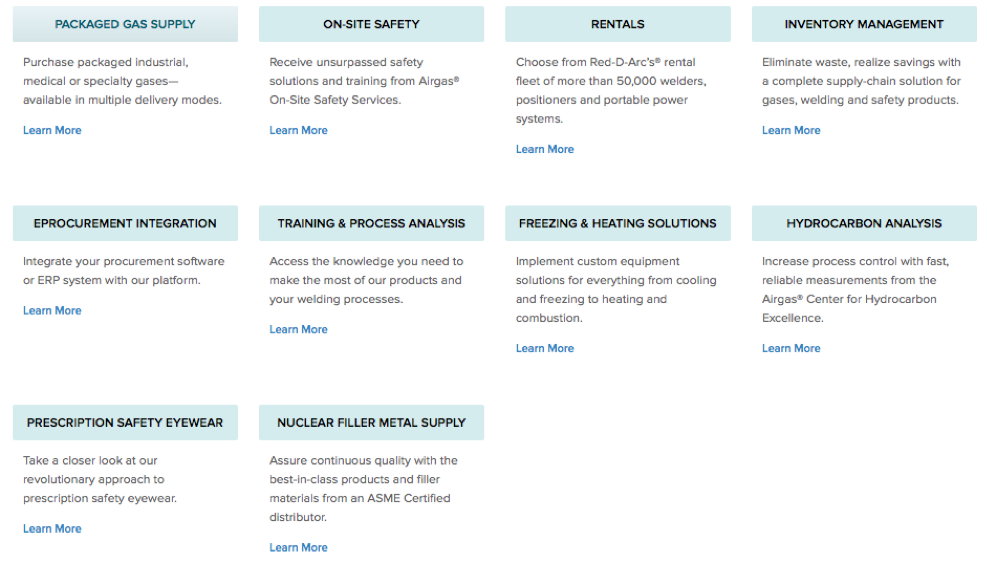Open Learn More for Nuclear Filler Metal Supply
The image size is (987, 562).
click(x=298, y=547)
